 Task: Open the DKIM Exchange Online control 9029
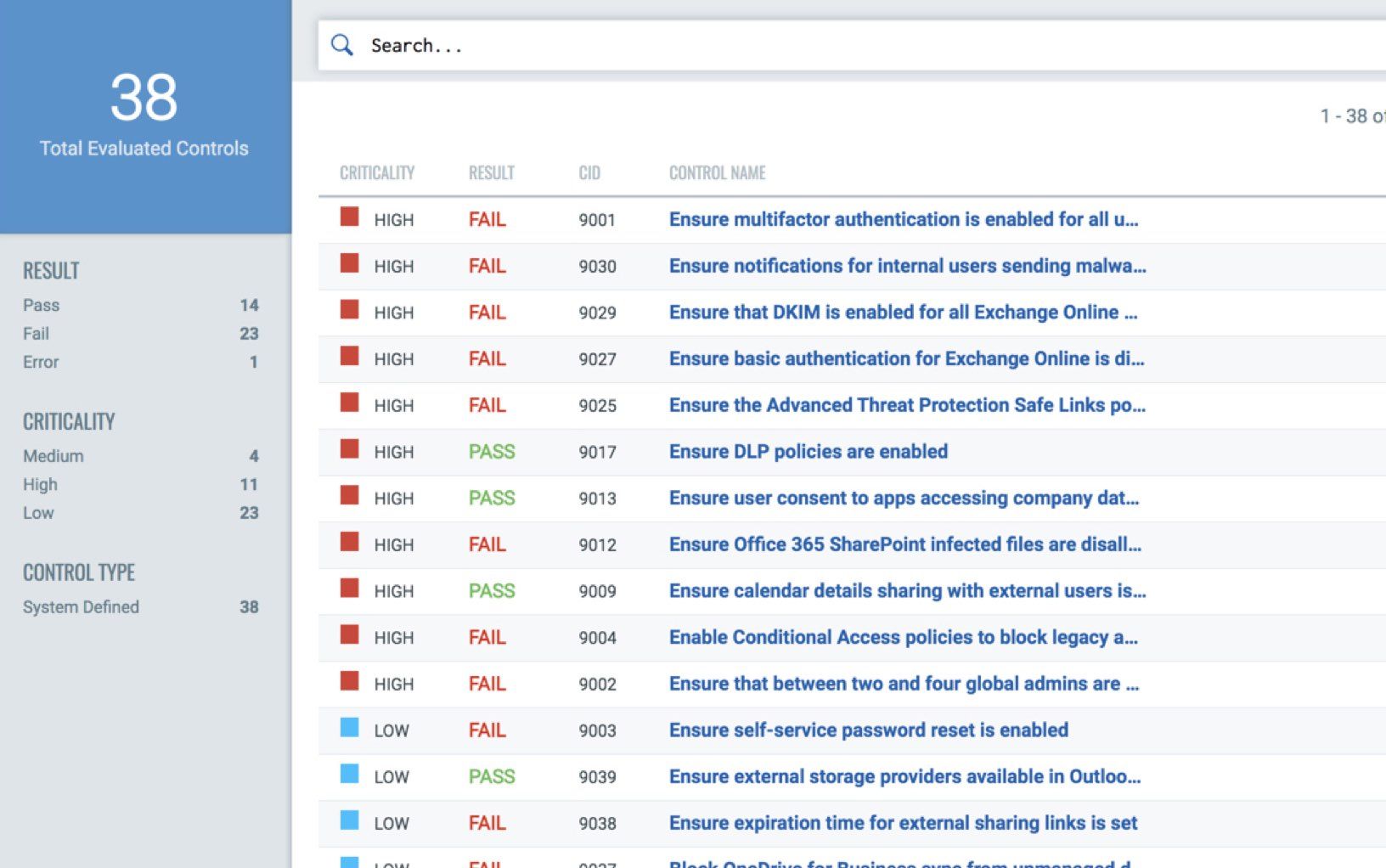tap(899, 312)
